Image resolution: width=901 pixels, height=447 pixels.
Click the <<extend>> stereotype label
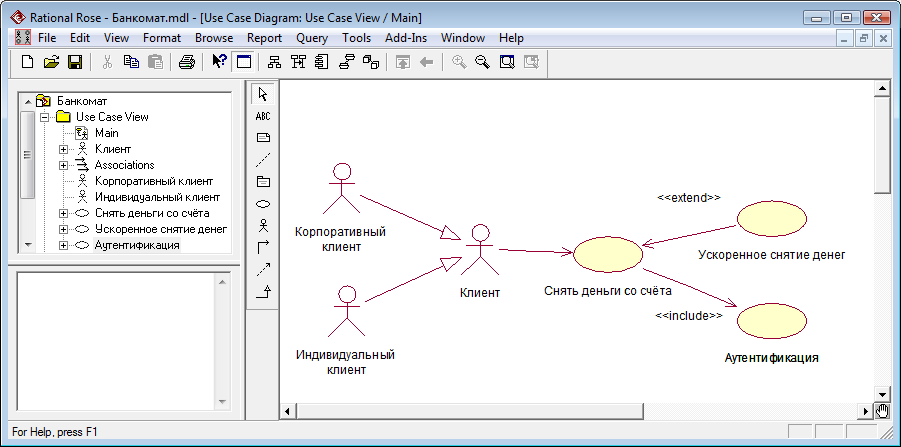(x=688, y=198)
